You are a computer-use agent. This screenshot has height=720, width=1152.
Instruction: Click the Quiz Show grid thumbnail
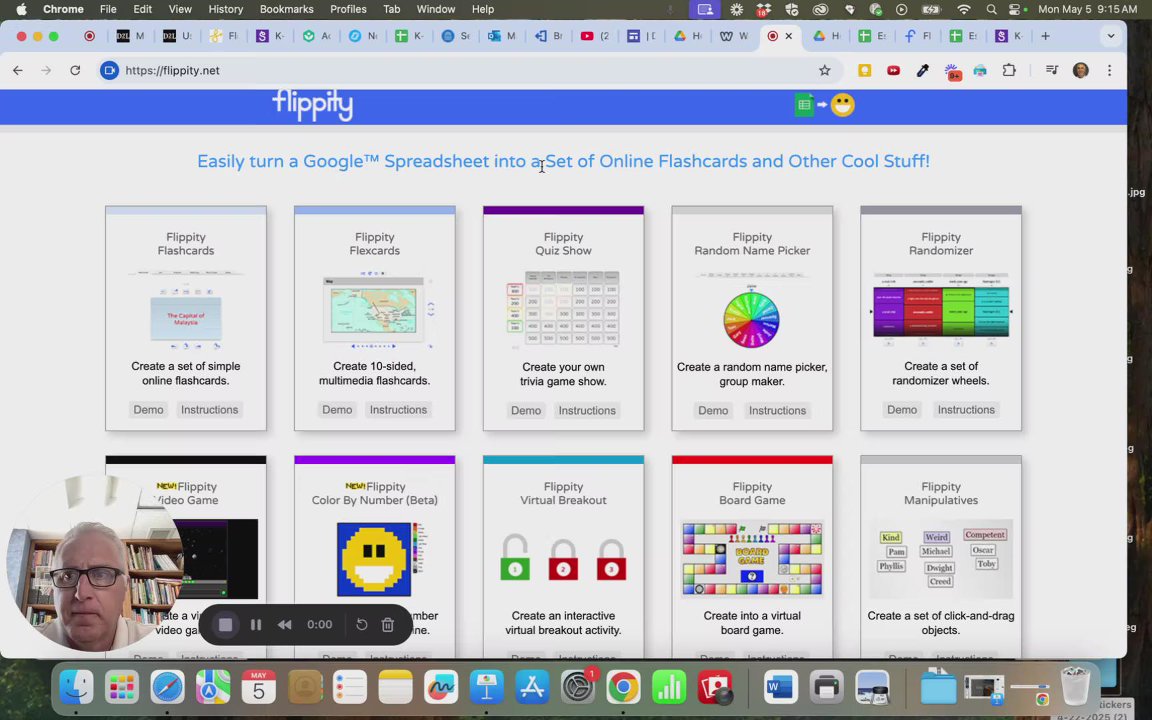564,310
